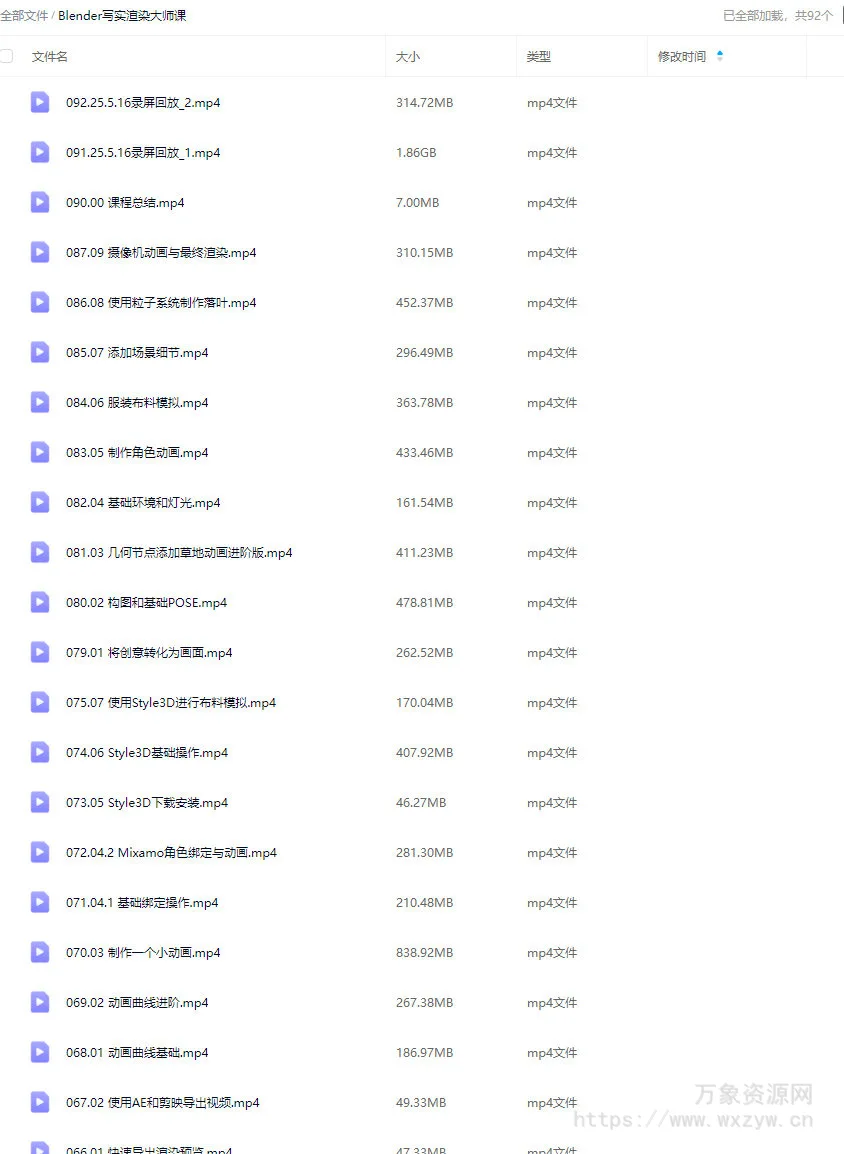The height and width of the screenshot is (1154, 844).
Task: Open 067.02 使用AE和剪映导出视频.mp4
Action: point(163,1103)
